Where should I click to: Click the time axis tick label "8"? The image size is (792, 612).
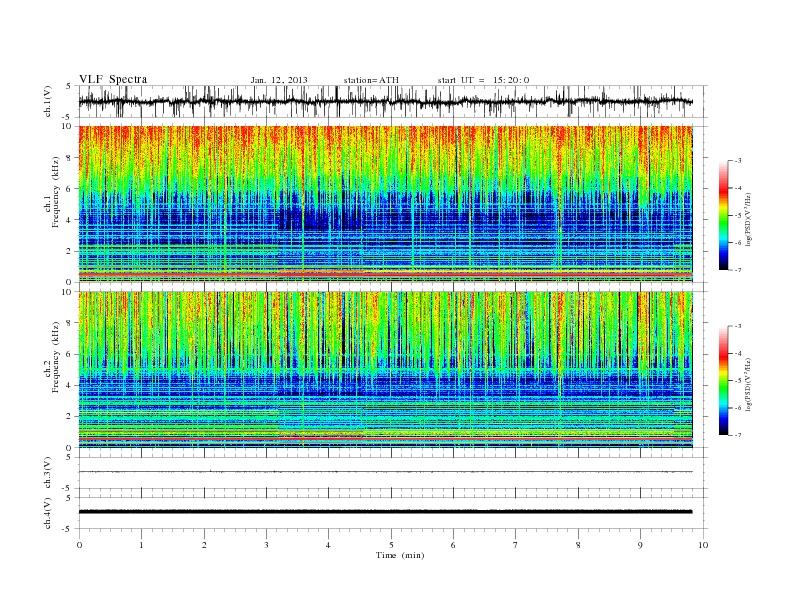578,545
